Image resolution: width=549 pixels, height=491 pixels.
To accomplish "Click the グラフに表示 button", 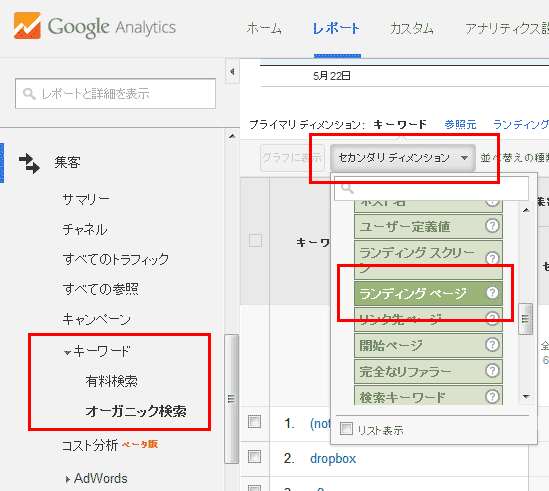I will point(292,158).
